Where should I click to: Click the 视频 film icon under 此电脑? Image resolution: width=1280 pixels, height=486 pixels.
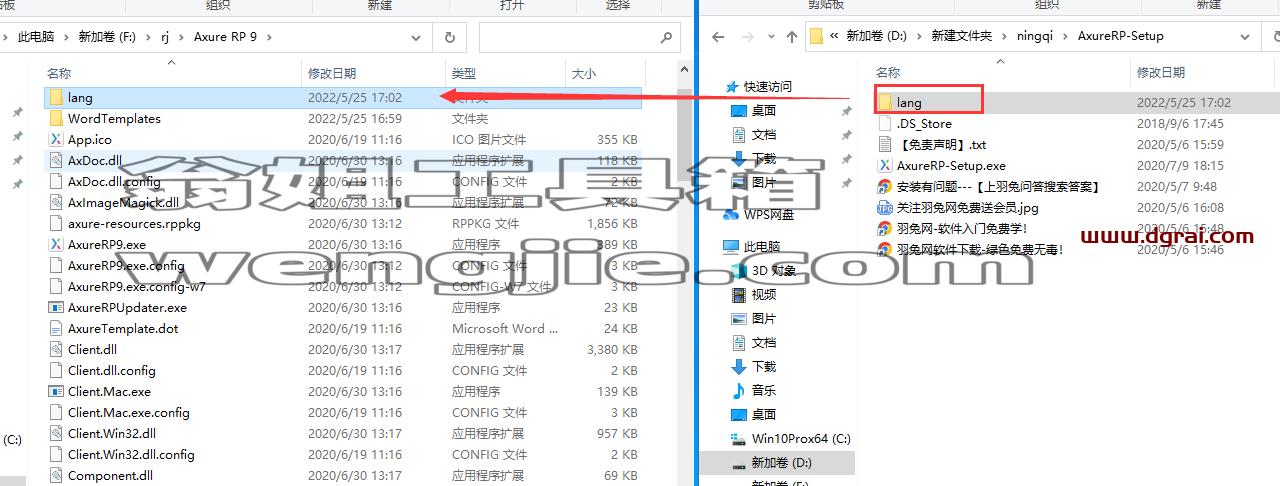point(739,295)
